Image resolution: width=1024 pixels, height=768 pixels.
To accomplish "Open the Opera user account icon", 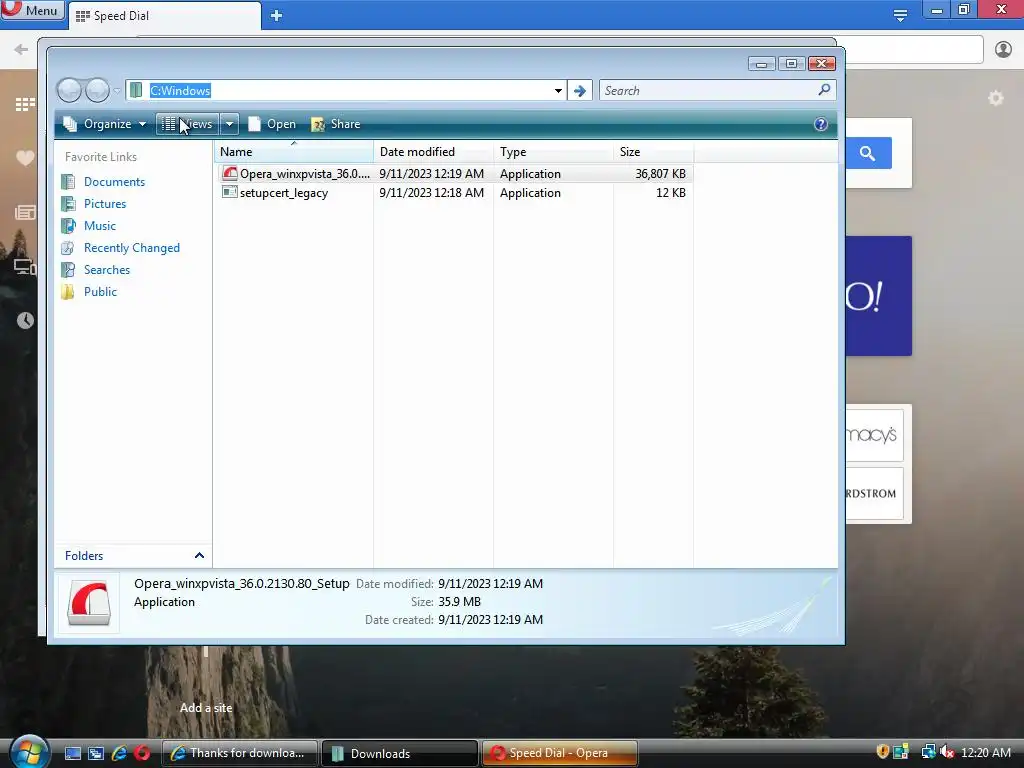I will click(x=1003, y=49).
